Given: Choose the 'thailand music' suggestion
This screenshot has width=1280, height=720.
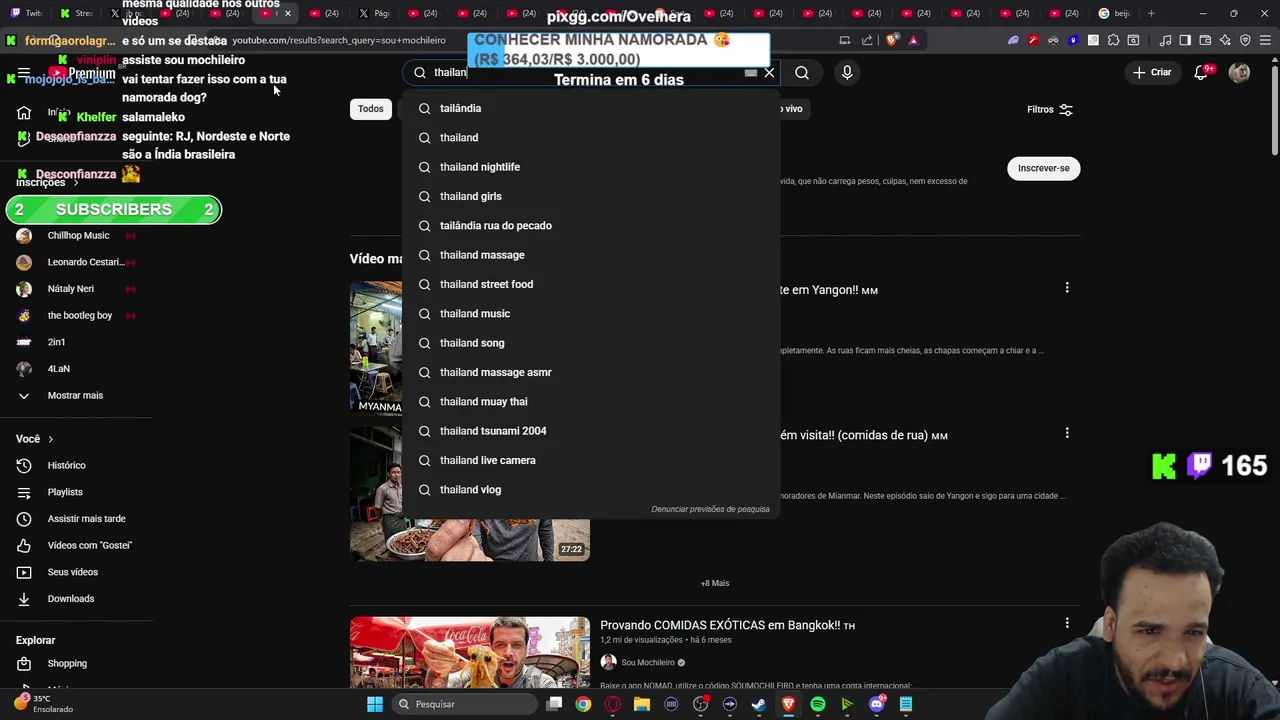Looking at the screenshot, I should [x=591, y=313].
